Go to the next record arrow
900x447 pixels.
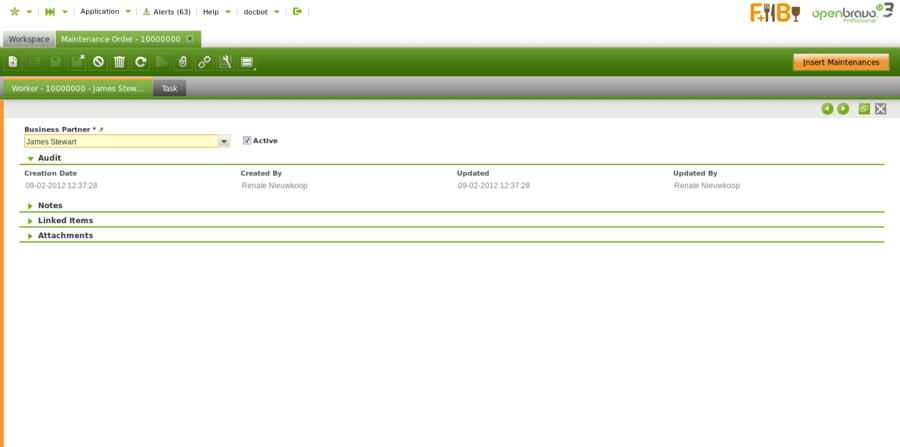[843, 108]
